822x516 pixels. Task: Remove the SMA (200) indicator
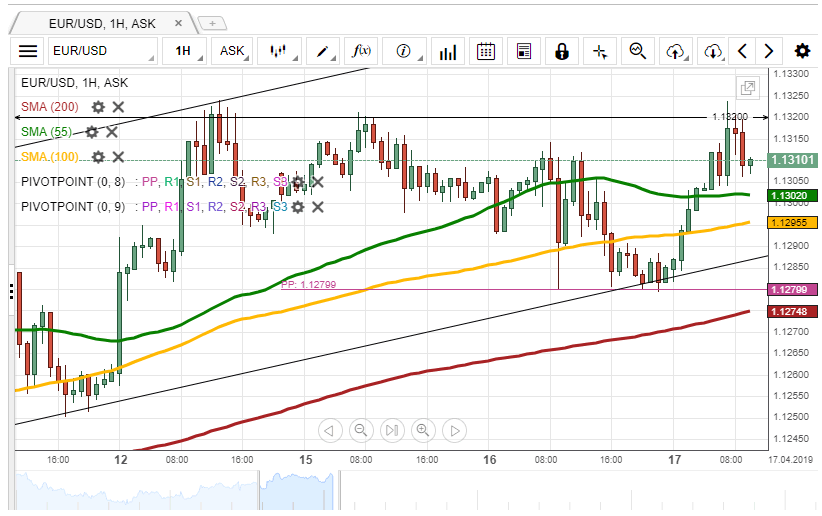click(x=118, y=107)
